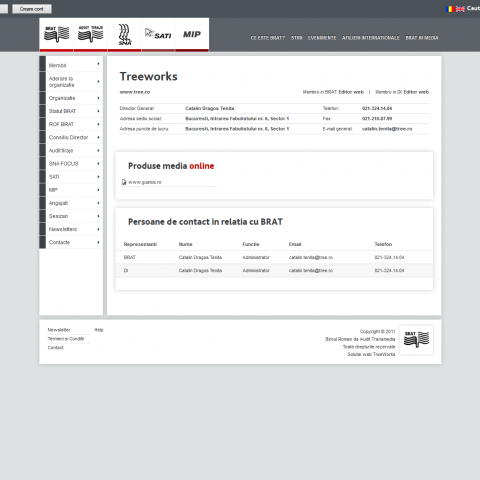Open the AFILIERI INTERNATIONALE menu item
480x480 pixels.
coord(371,38)
